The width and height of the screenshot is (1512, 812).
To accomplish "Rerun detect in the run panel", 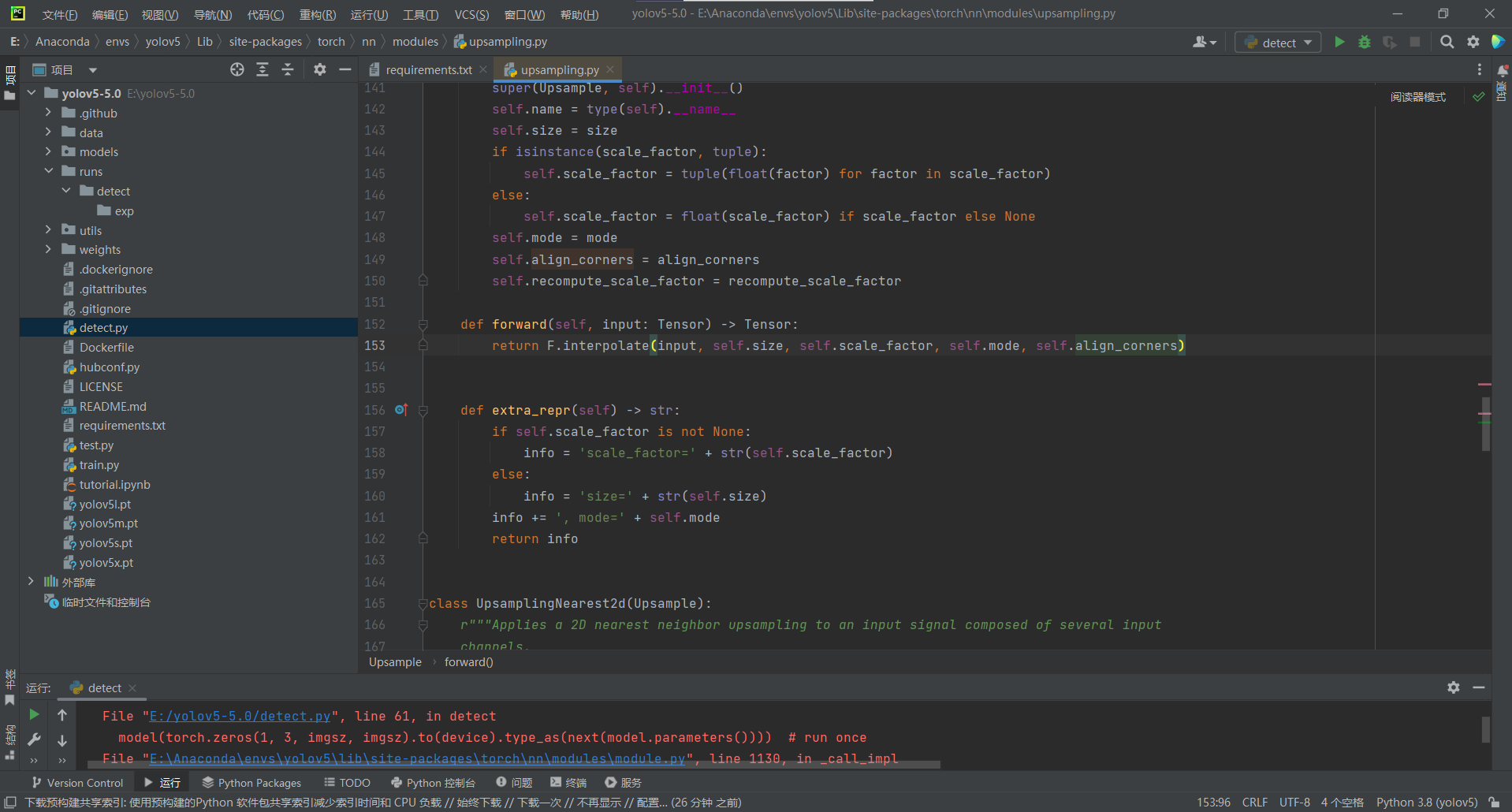I will click(x=34, y=714).
